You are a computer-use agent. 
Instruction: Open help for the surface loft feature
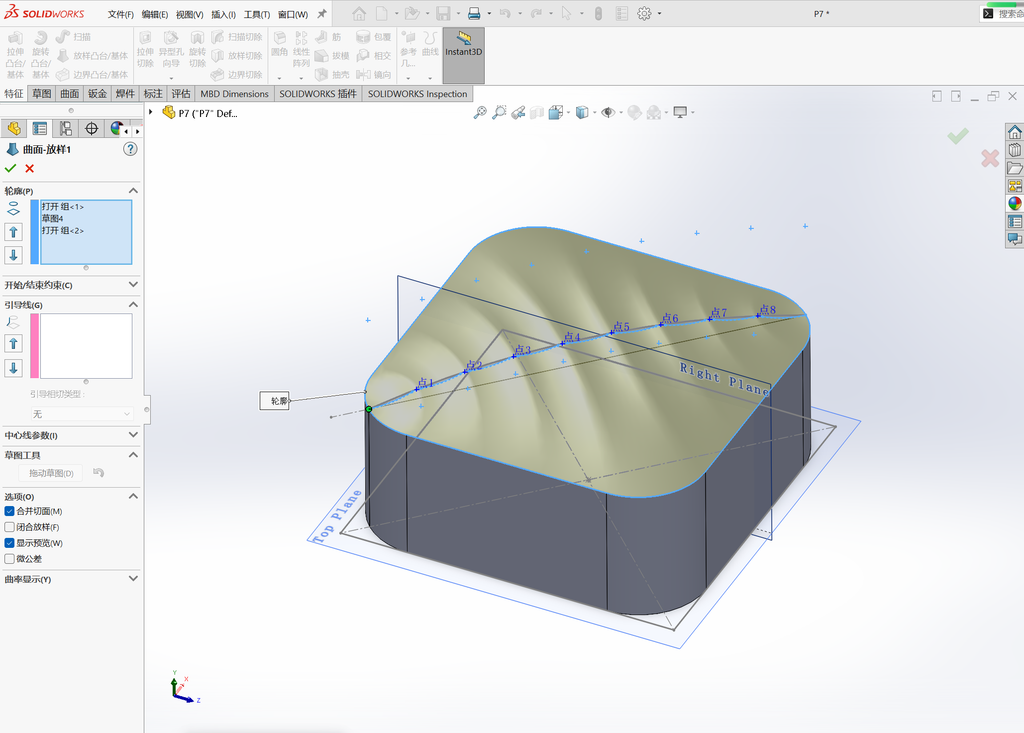(x=131, y=149)
